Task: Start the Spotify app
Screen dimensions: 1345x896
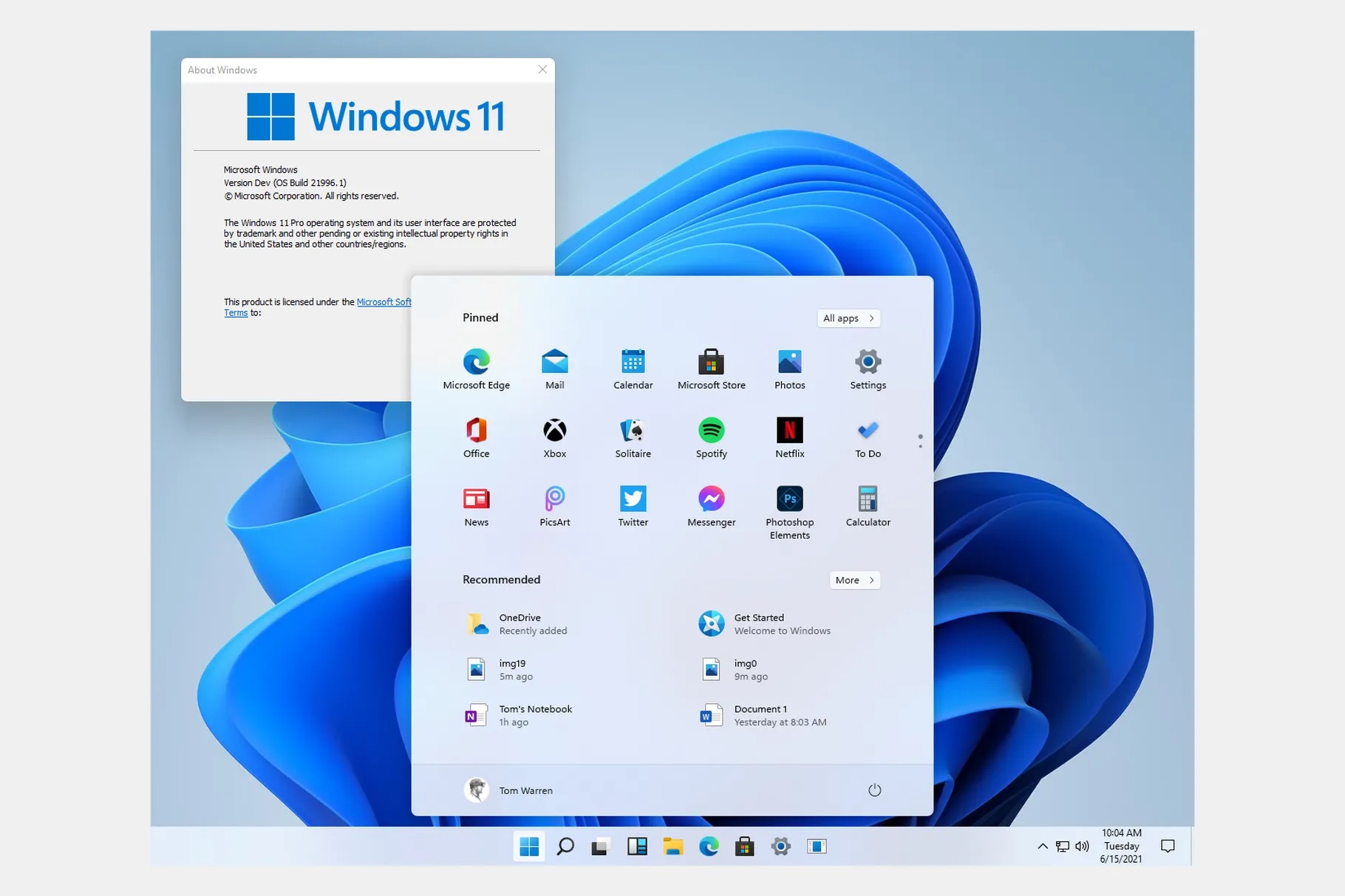Action: 711,436
